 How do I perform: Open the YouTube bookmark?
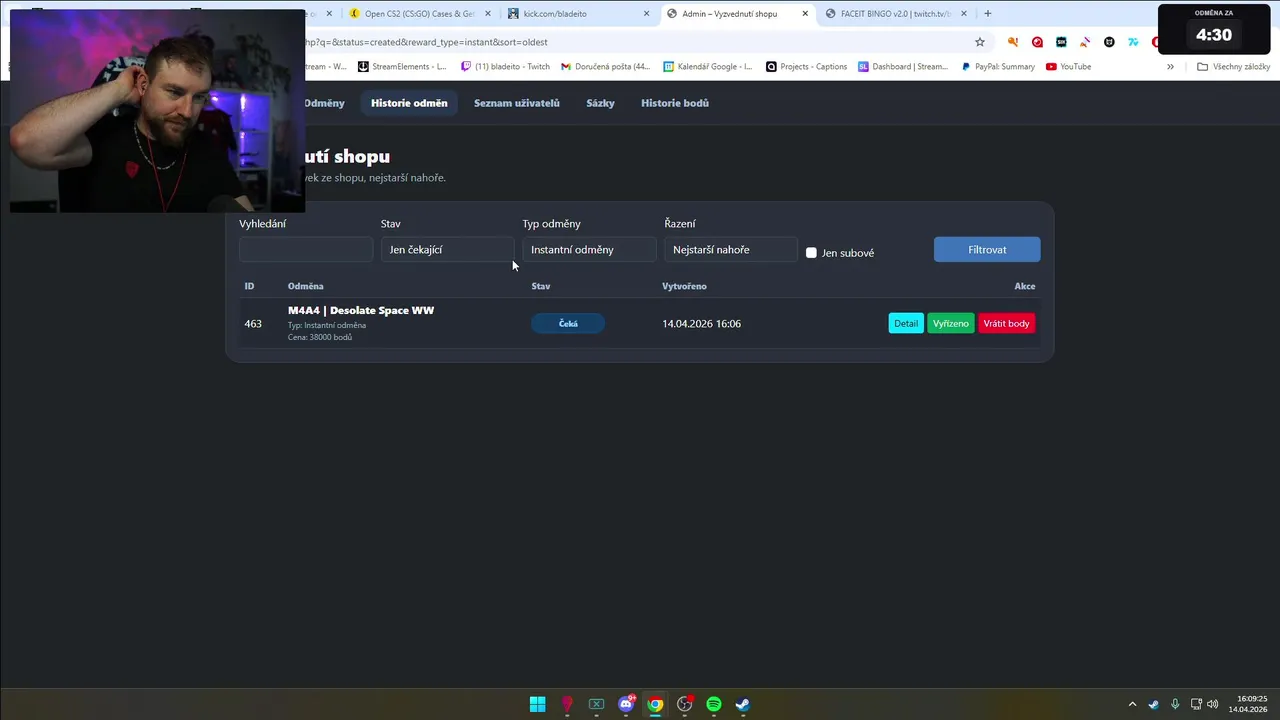click(x=1068, y=67)
